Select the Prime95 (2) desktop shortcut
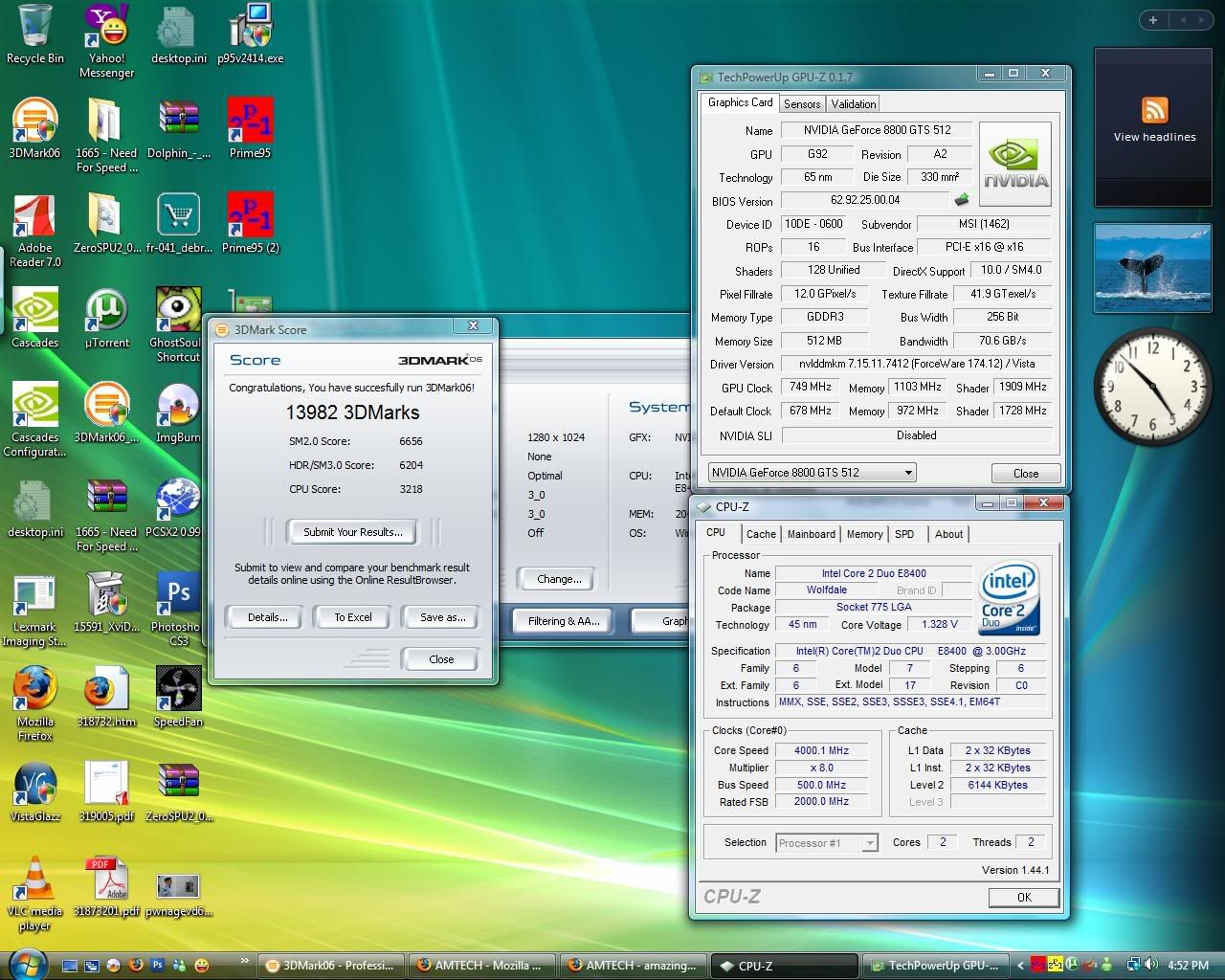Viewport: 1225px width, 980px height. click(250, 223)
